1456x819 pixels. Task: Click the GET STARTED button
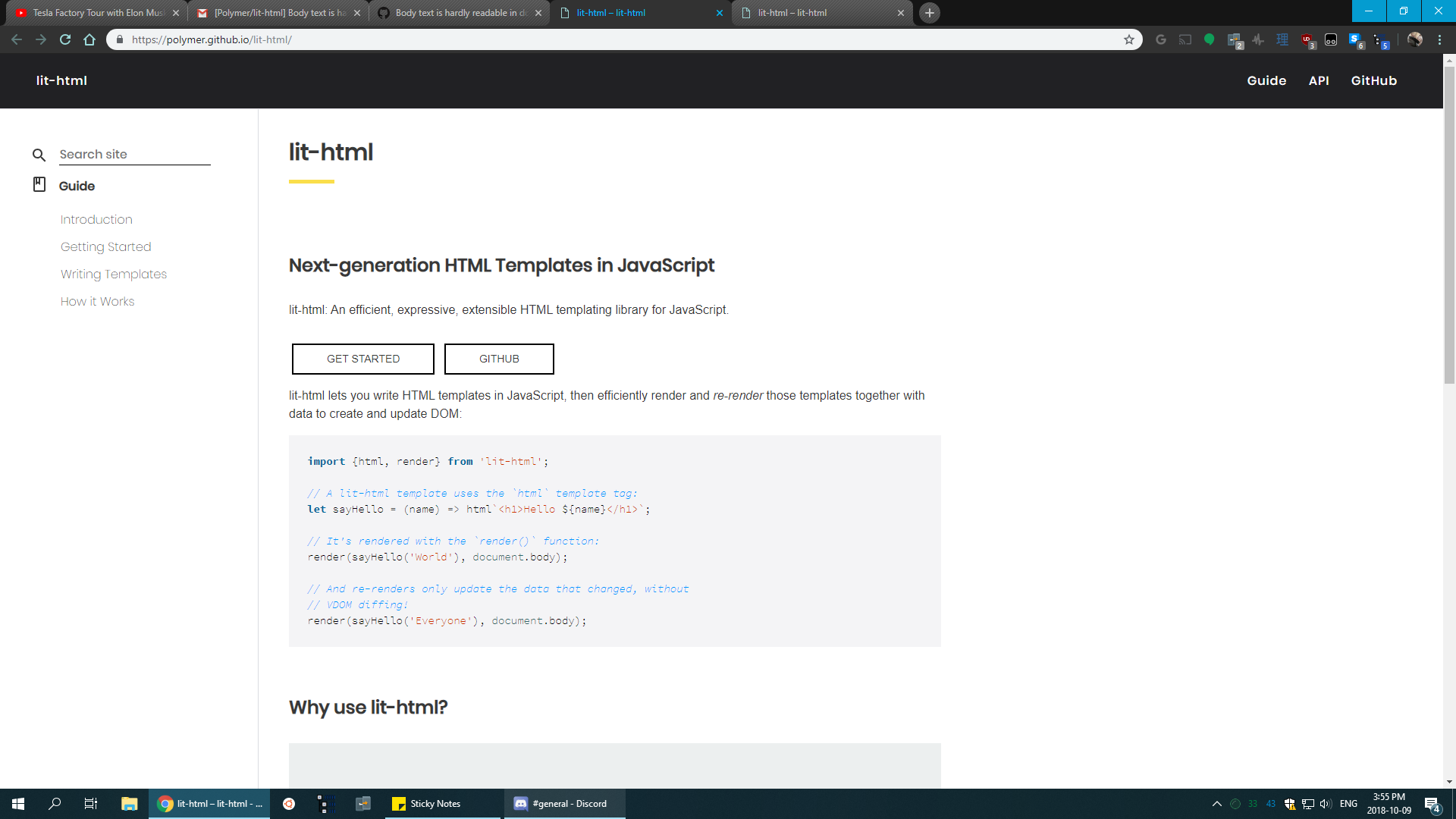click(x=362, y=359)
